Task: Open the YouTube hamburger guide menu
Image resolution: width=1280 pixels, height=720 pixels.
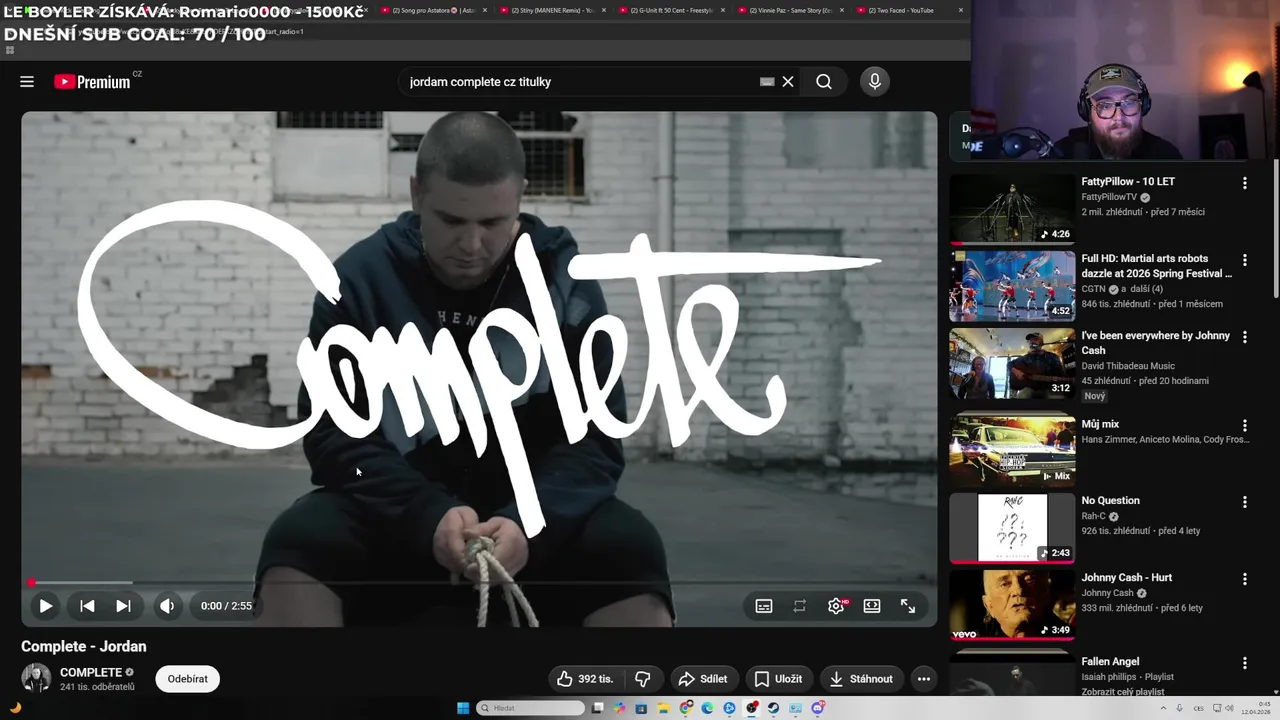Action: click(x=27, y=82)
